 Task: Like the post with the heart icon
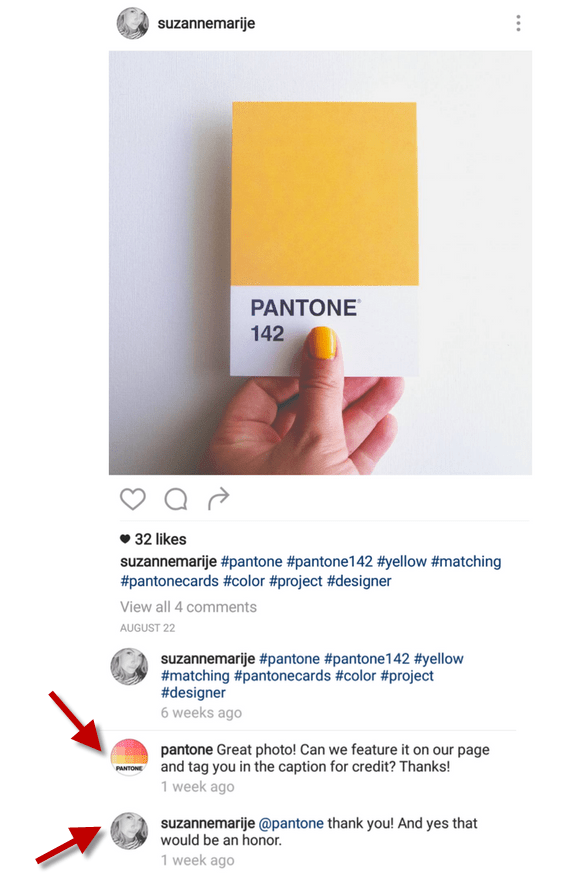point(133,499)
